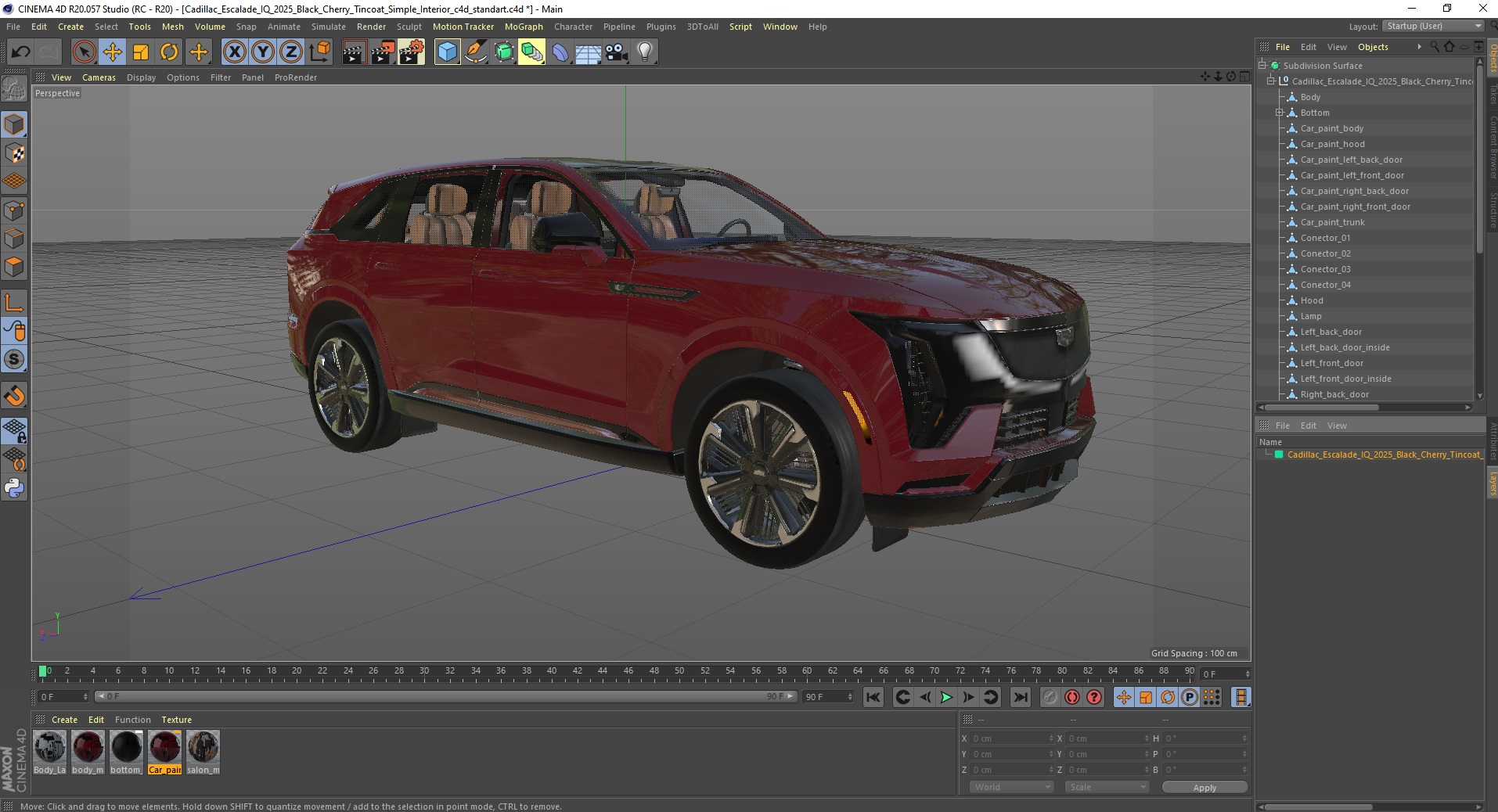The image size is (1498, 812).
Task: Click the timeline frame range slider
Action: [x=445, y=696]
